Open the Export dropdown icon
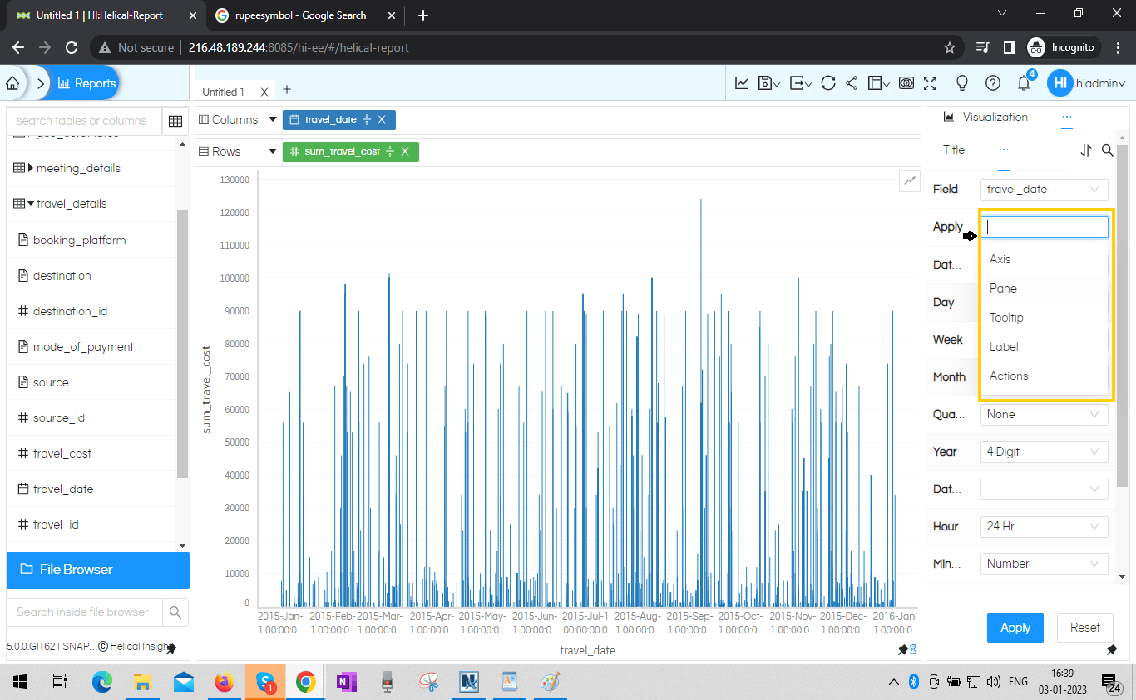 (801, 83)
